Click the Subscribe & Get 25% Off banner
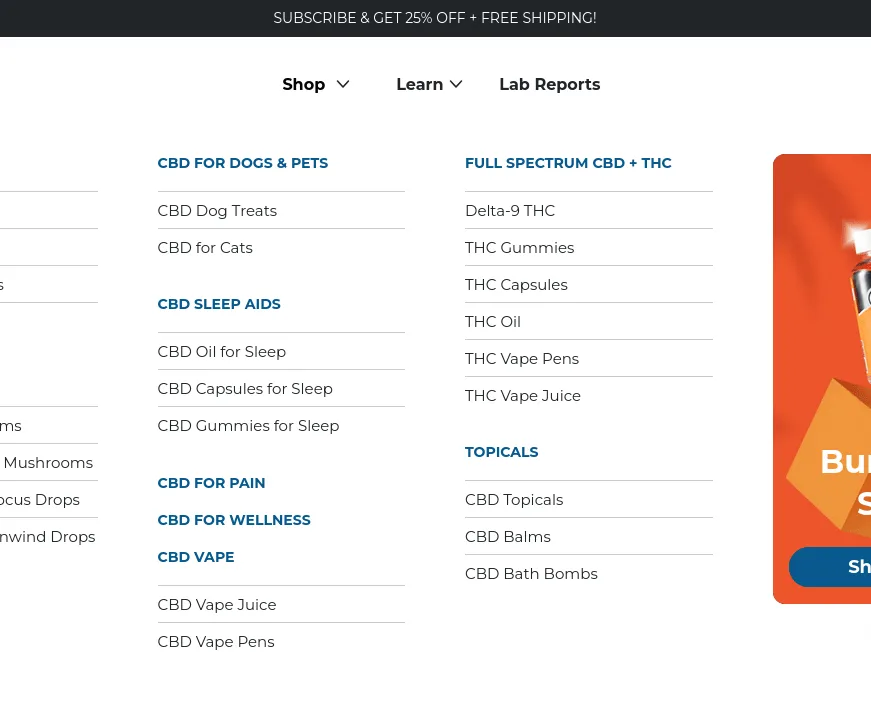871x720 pixels. point(435,18)
